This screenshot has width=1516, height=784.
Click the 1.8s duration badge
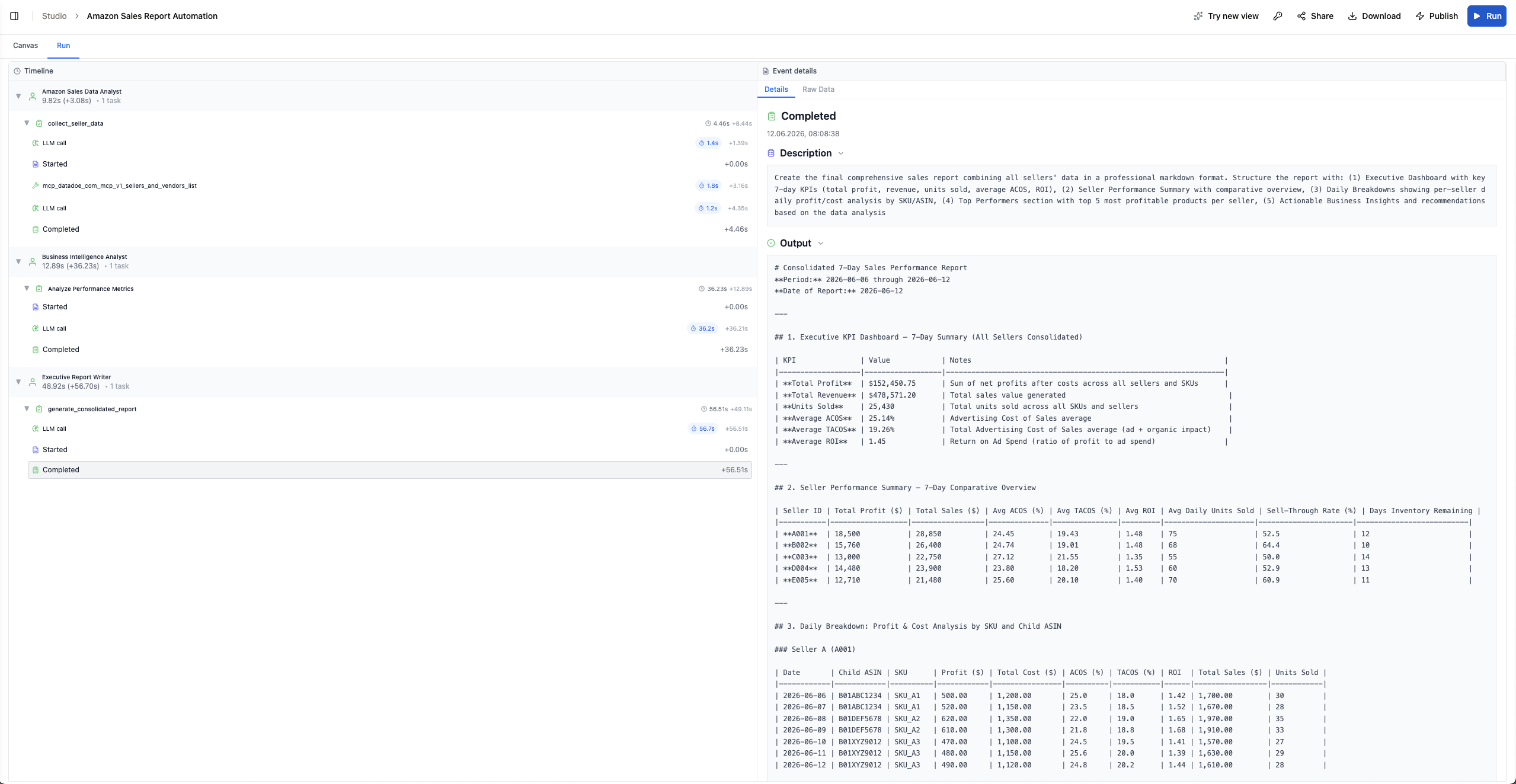click(709, 185)
